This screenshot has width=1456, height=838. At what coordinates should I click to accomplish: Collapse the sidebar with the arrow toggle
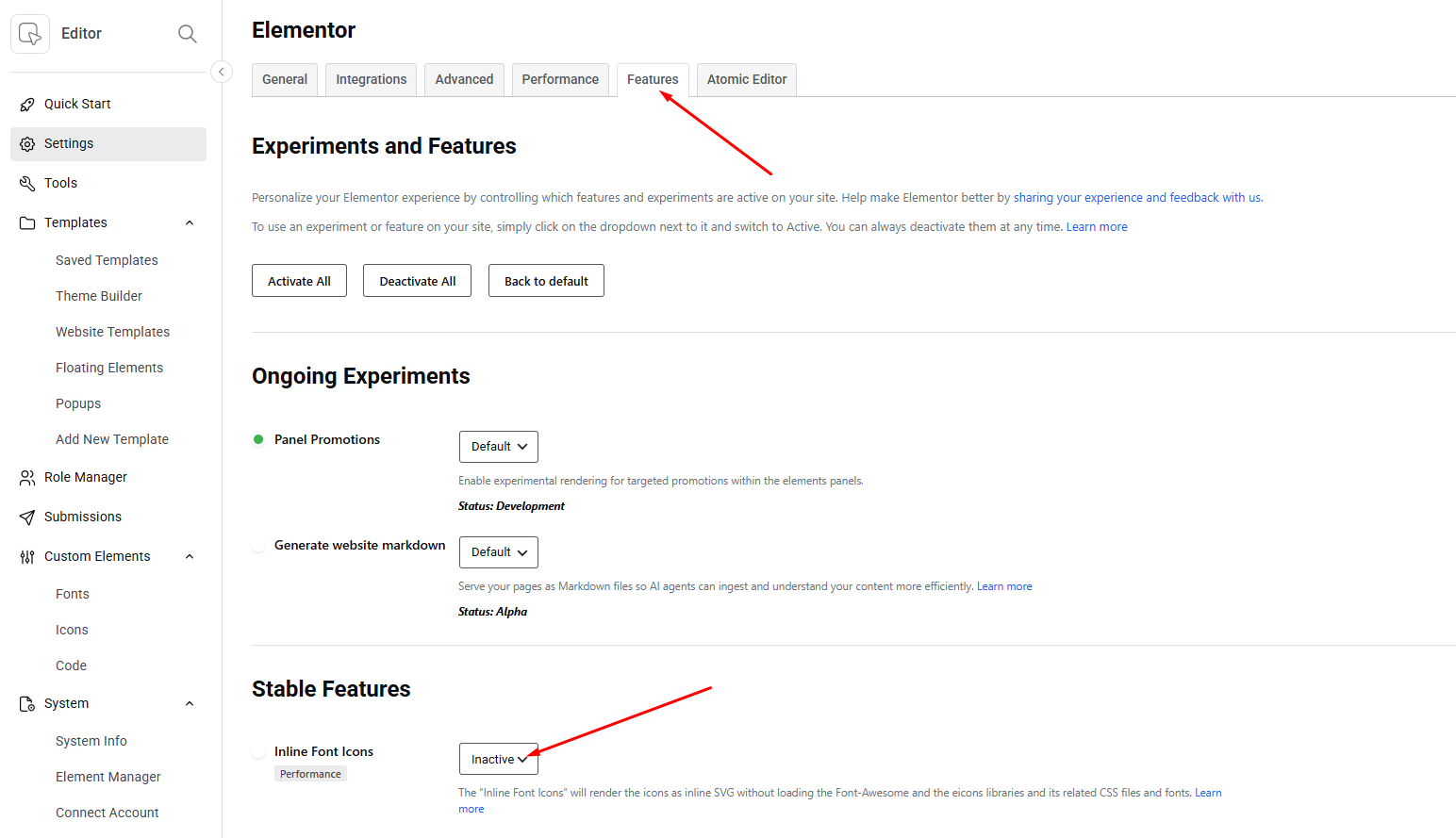tap(222, 72)
